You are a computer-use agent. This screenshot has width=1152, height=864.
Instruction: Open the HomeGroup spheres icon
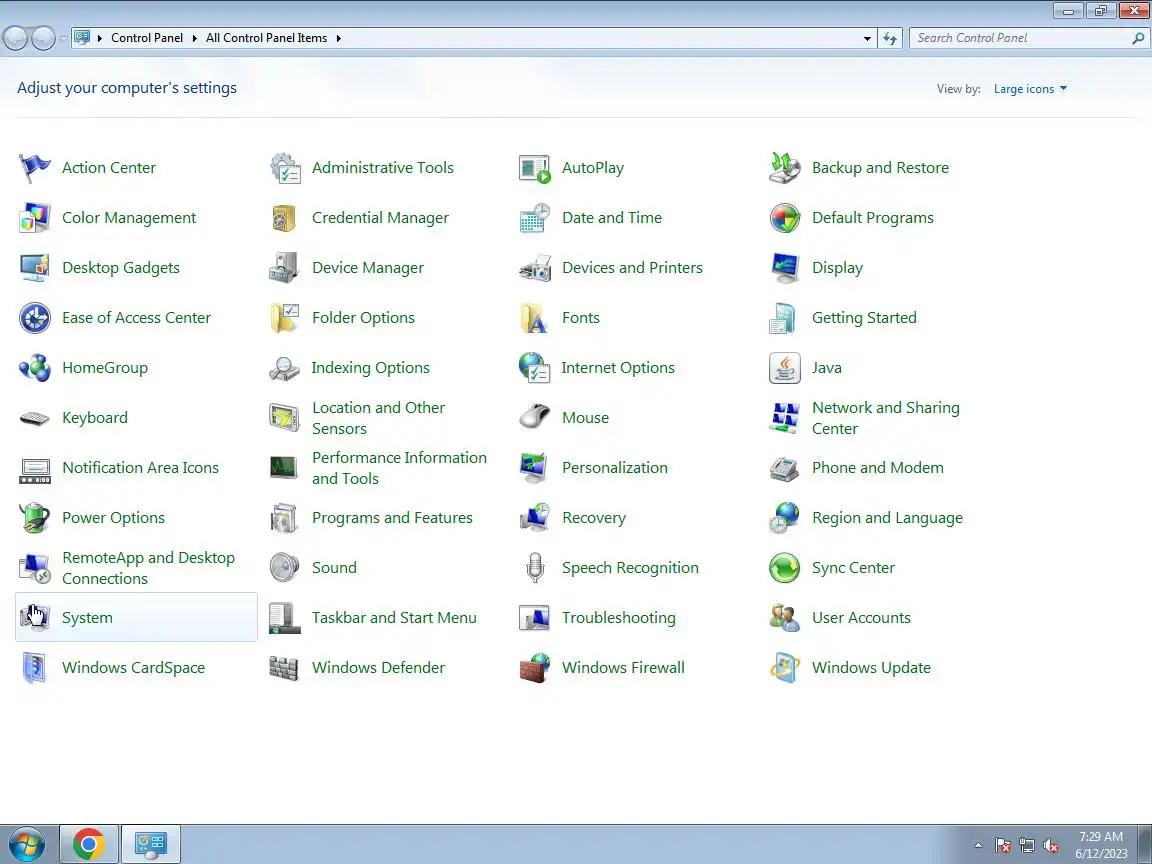[35, 368]
